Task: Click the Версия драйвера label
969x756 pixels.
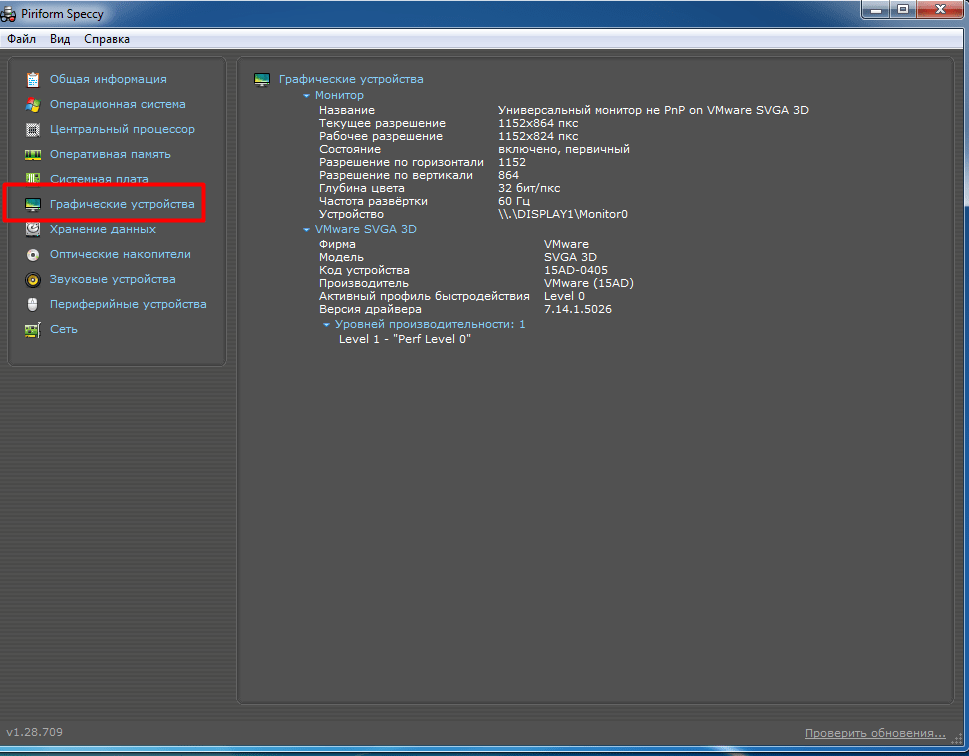Action: (370, 309)
